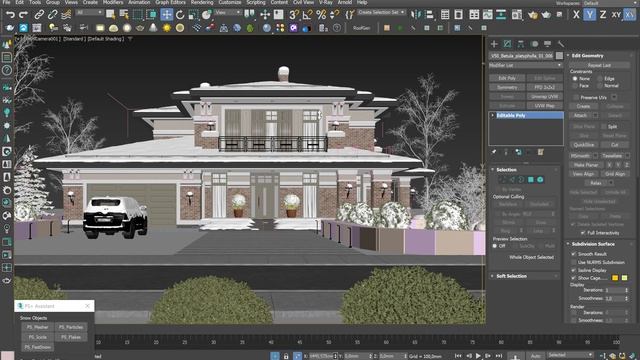
Task: Collapse the Selection rollout
Action: [x=506, y=169]
